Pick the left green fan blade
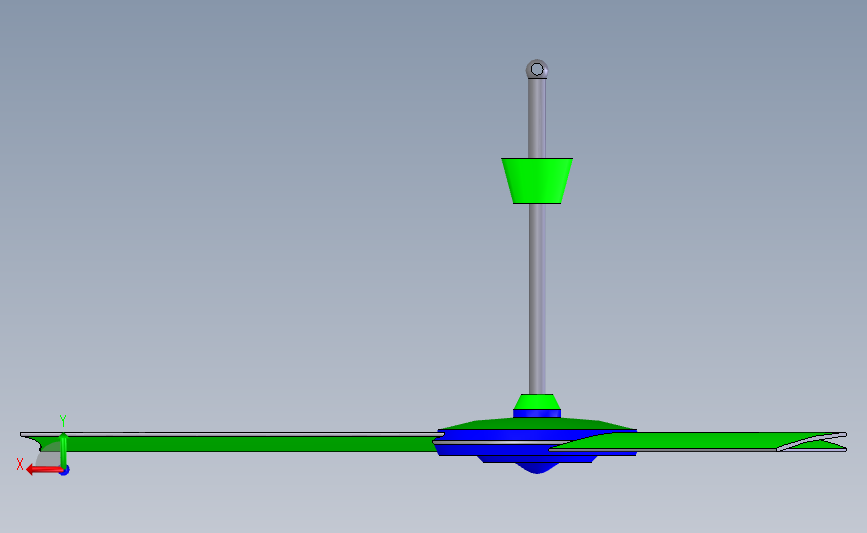Viewport: 867px width, 533px height. click(238, 444)
